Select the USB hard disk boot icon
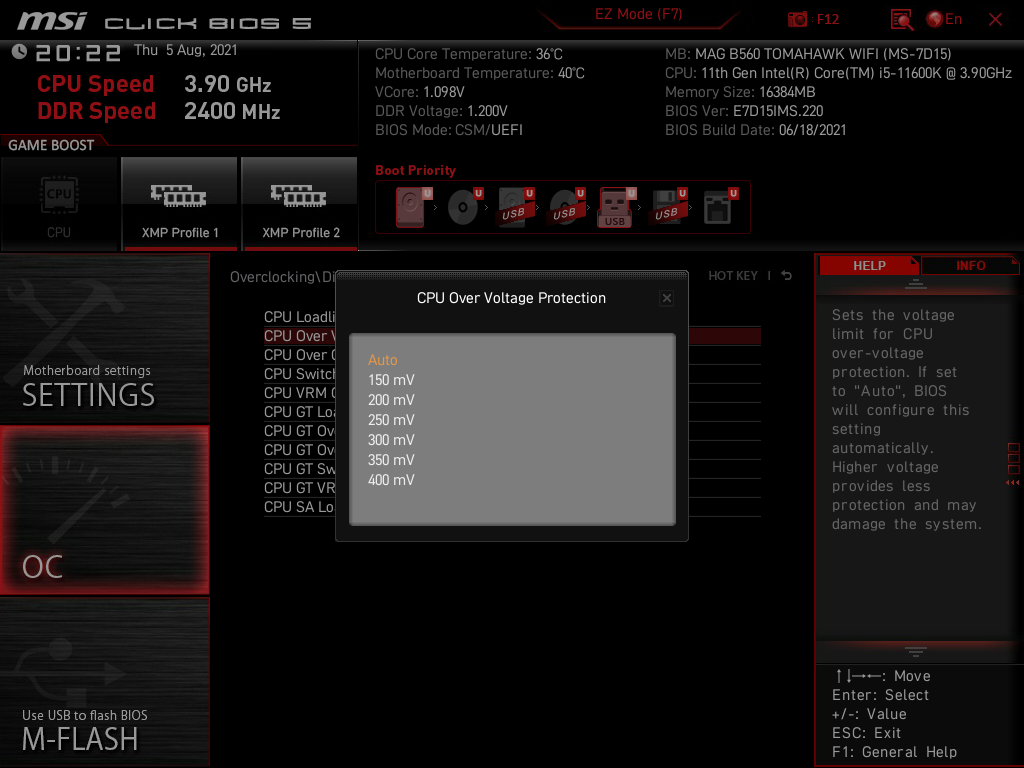The image size is (1024, 768). 516,207
